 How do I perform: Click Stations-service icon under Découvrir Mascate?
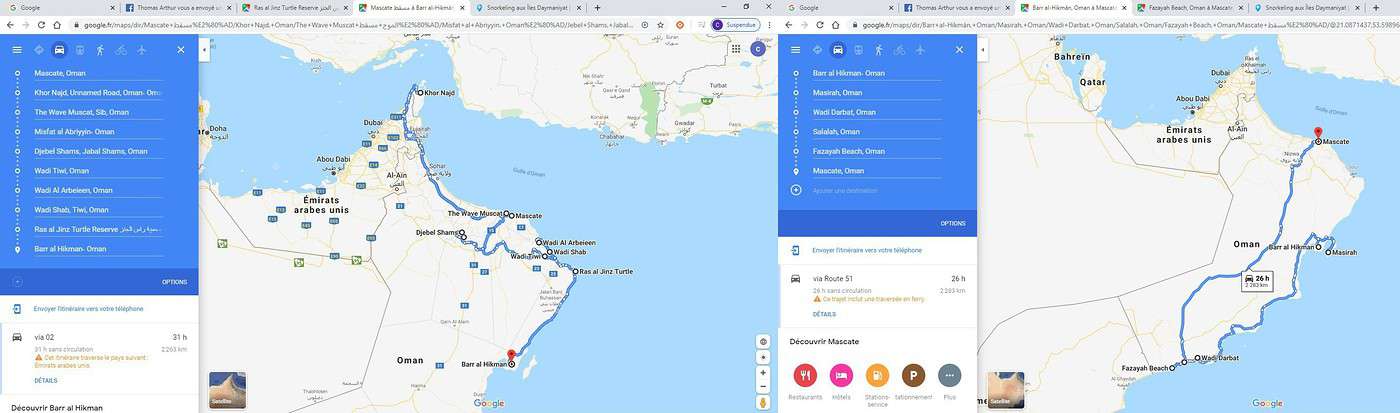pyautogui.click(x=877, y=375)
